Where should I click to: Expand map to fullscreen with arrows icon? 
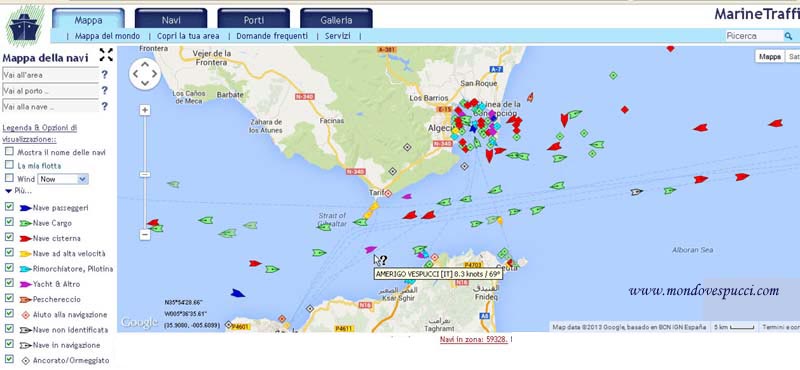point(106,55)
